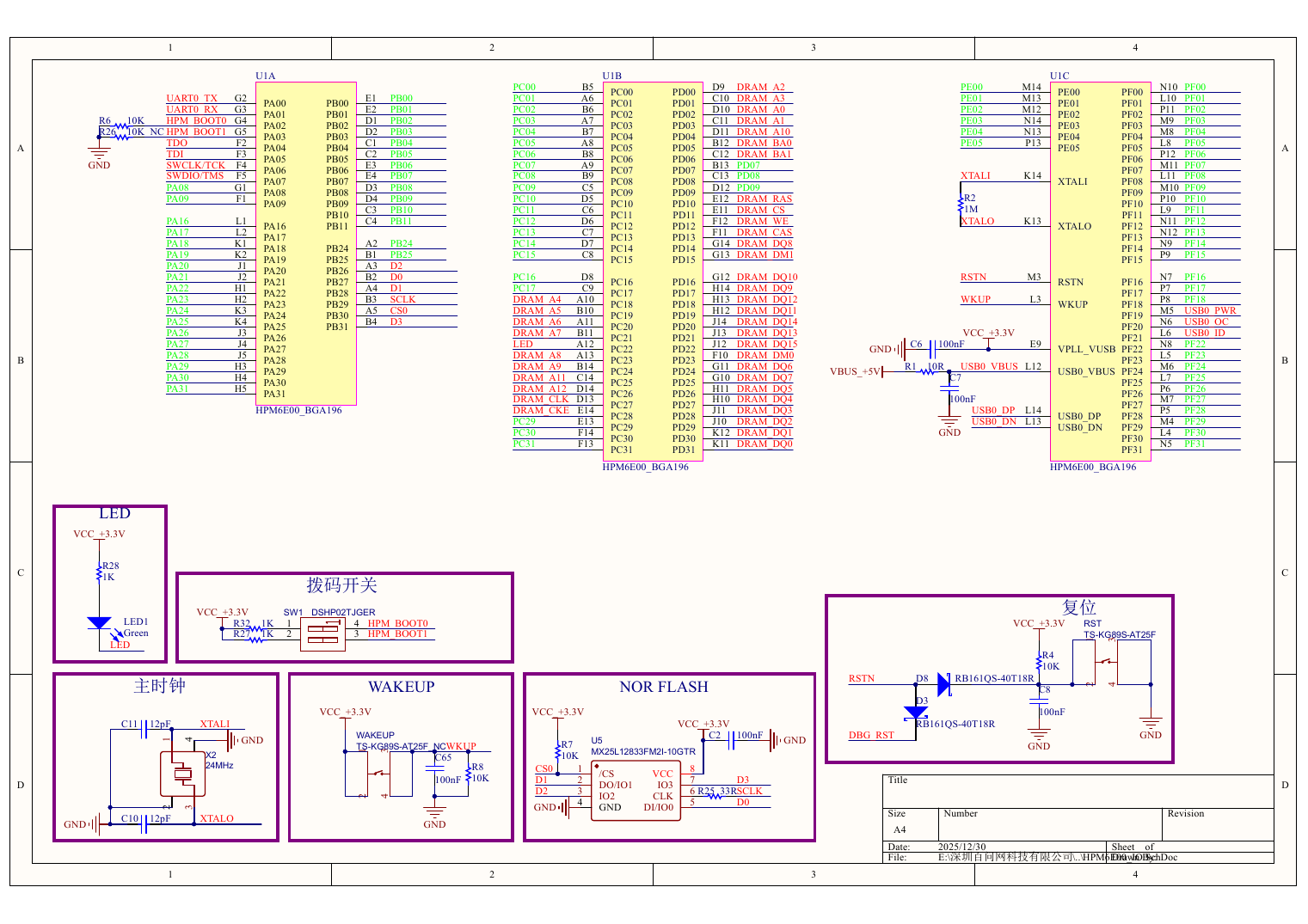Click the C2 100nF decoupling capacitor
The width and height of the screenshot is (1308, 924).
coord(730,740)
